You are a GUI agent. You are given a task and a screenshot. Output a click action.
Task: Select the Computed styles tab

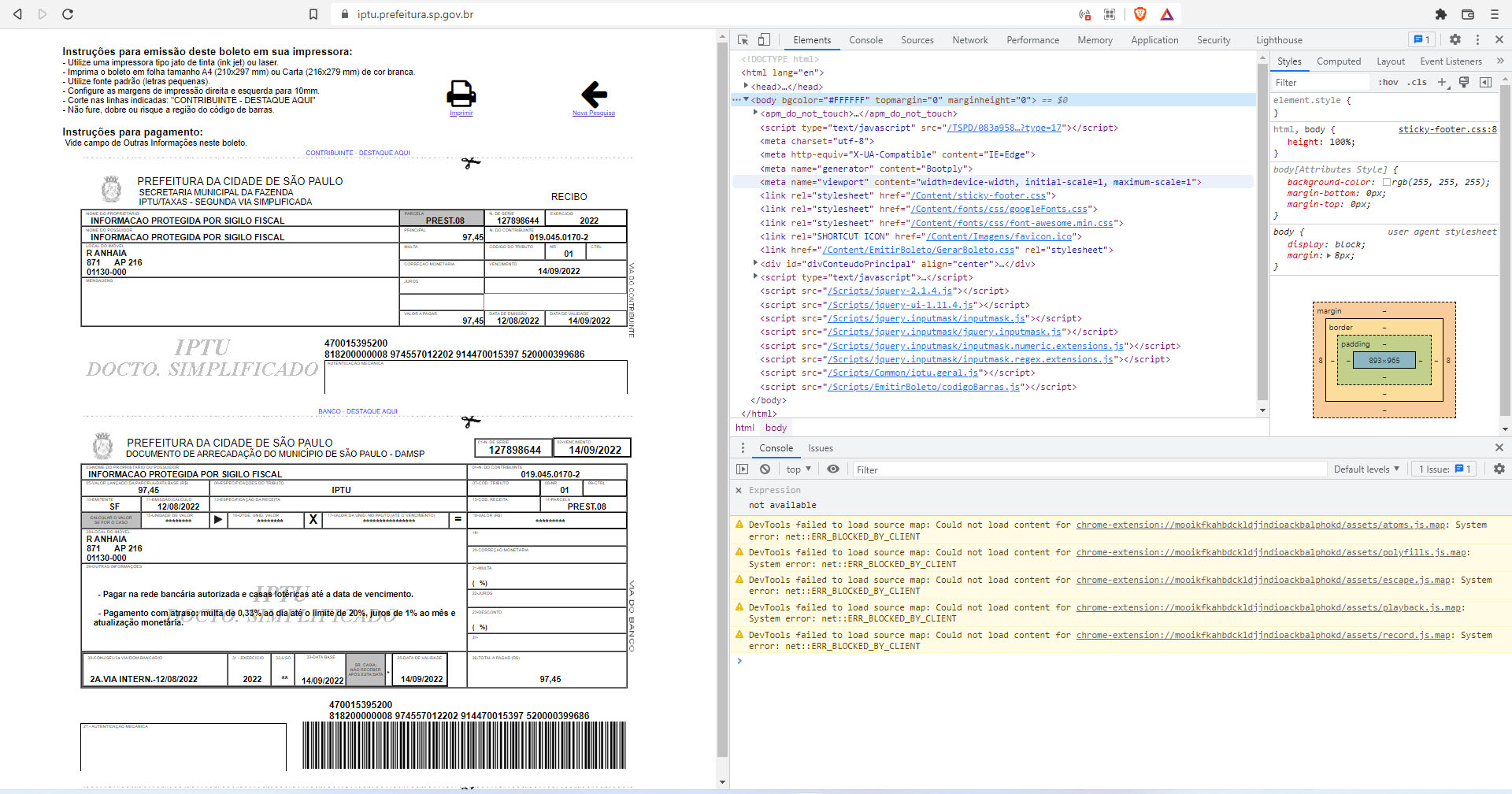tap(1338, 61)
